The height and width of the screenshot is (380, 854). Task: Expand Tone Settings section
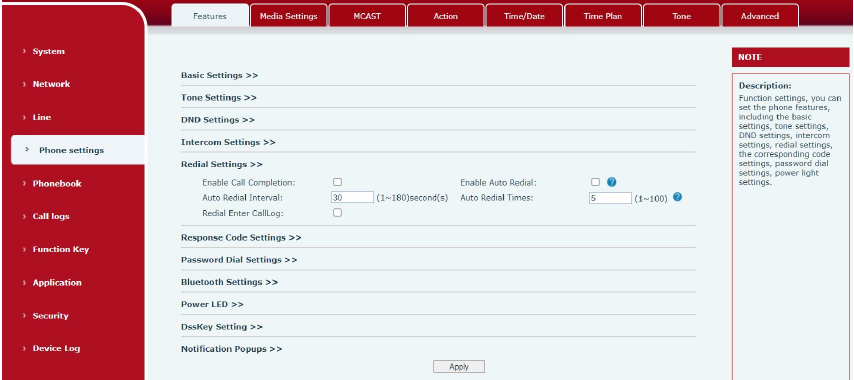point(219,97)
